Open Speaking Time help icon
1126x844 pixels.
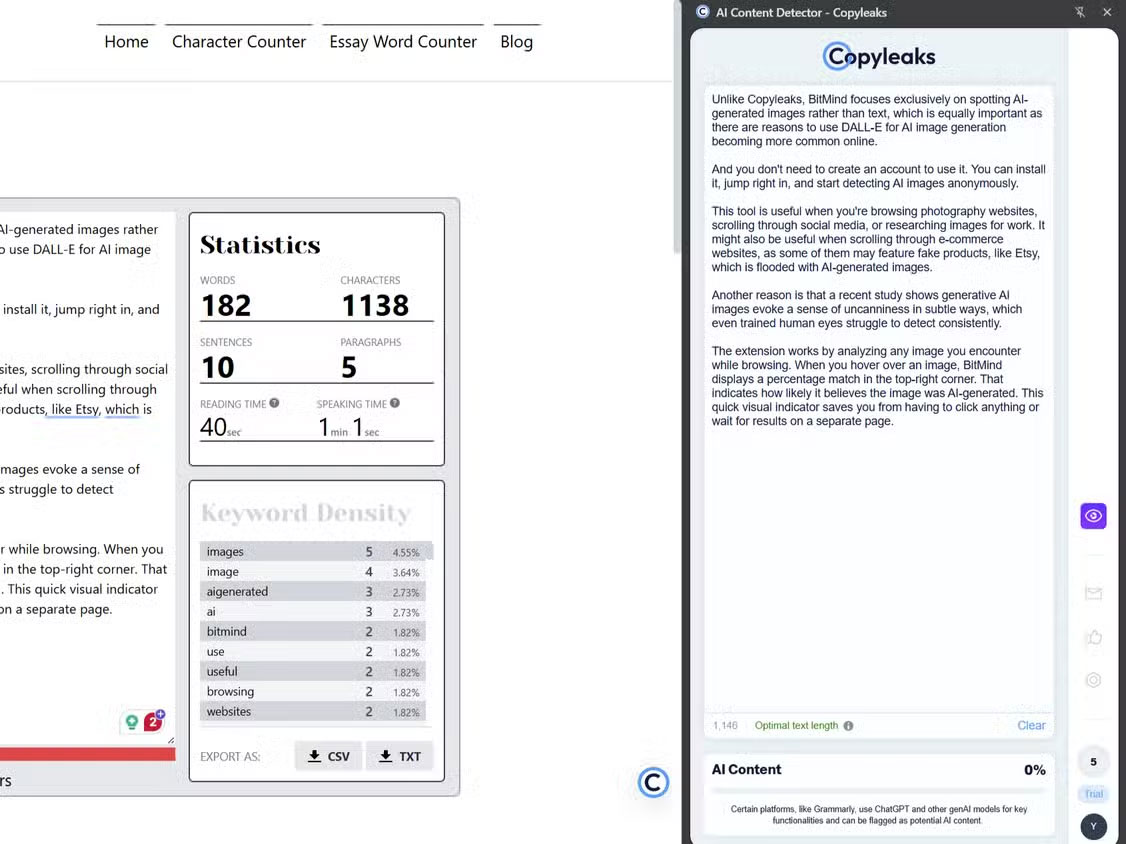pos(394,404)
